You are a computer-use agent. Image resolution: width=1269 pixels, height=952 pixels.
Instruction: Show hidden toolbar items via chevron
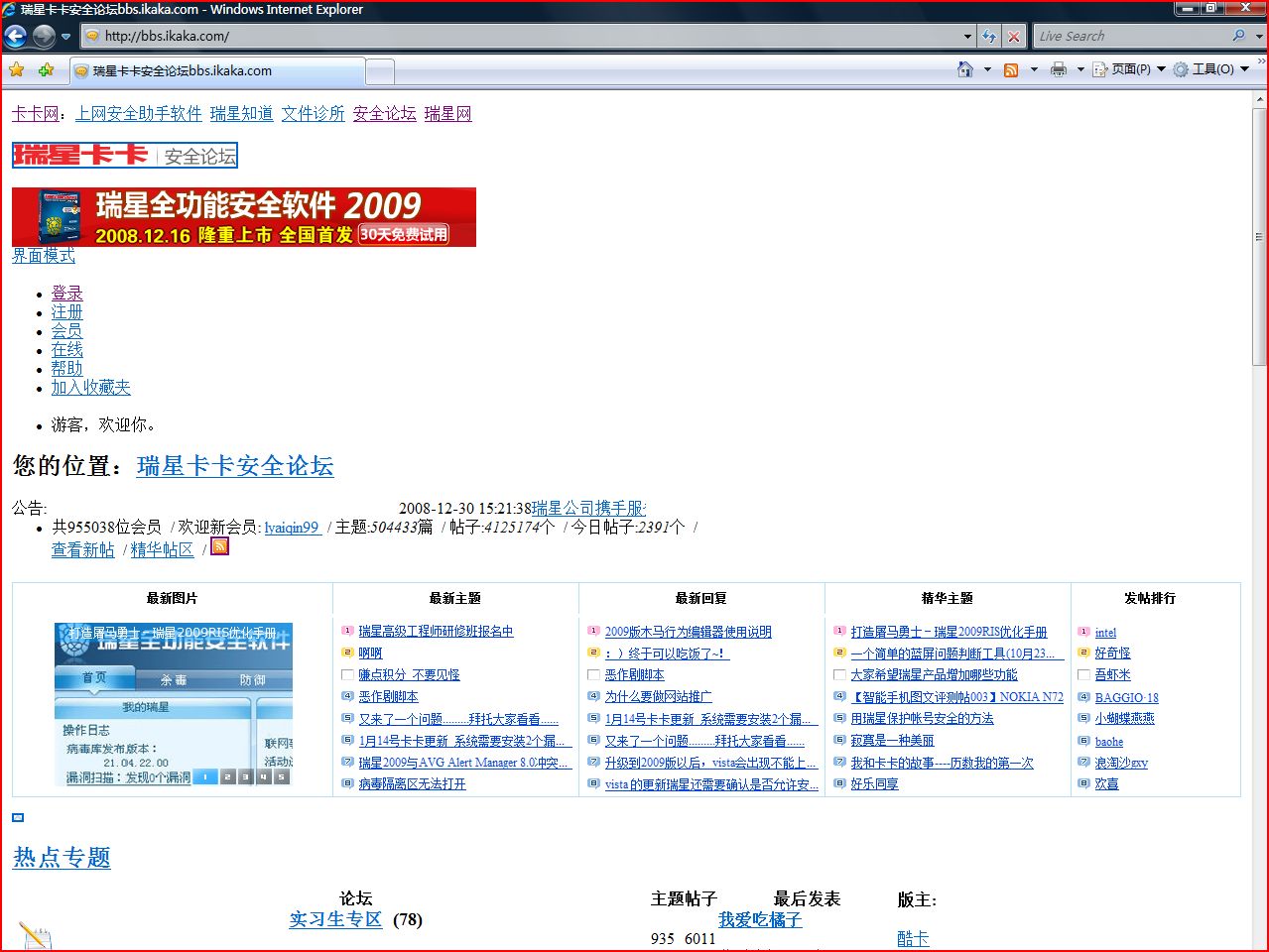(x=1262, y=61)
